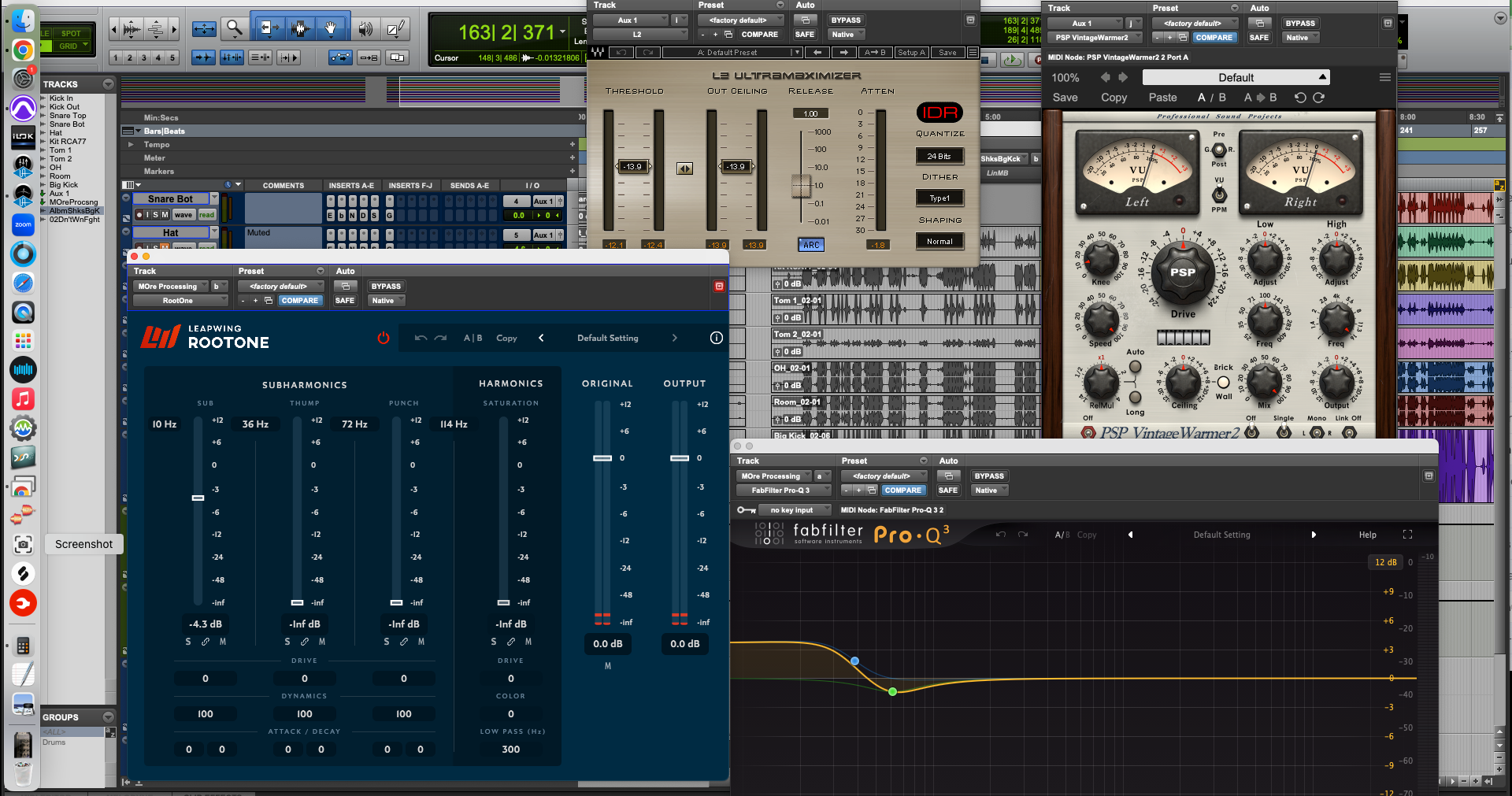The image size is (1512, 796).
Task: Record-enable the Snare Bot track
Action: tap(139, 215)
